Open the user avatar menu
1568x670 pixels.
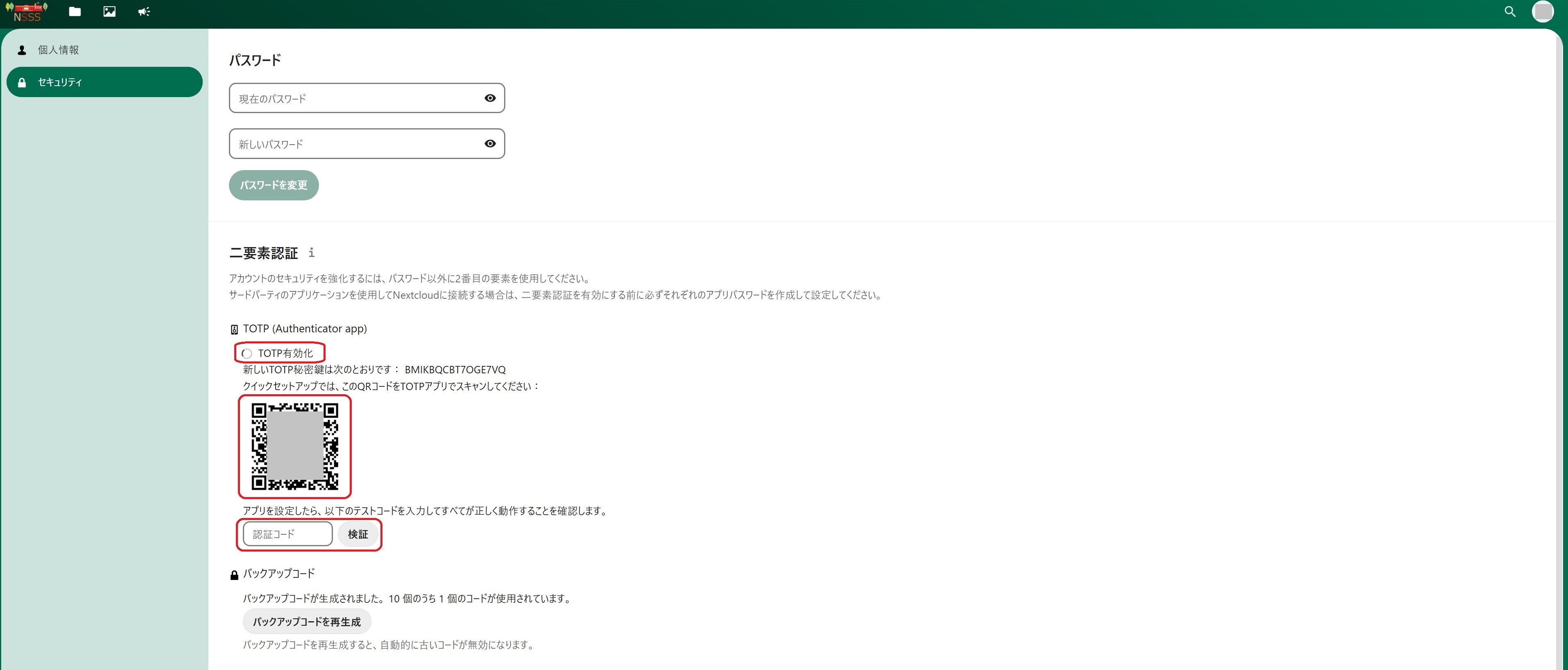click(x=1543, y=11)
